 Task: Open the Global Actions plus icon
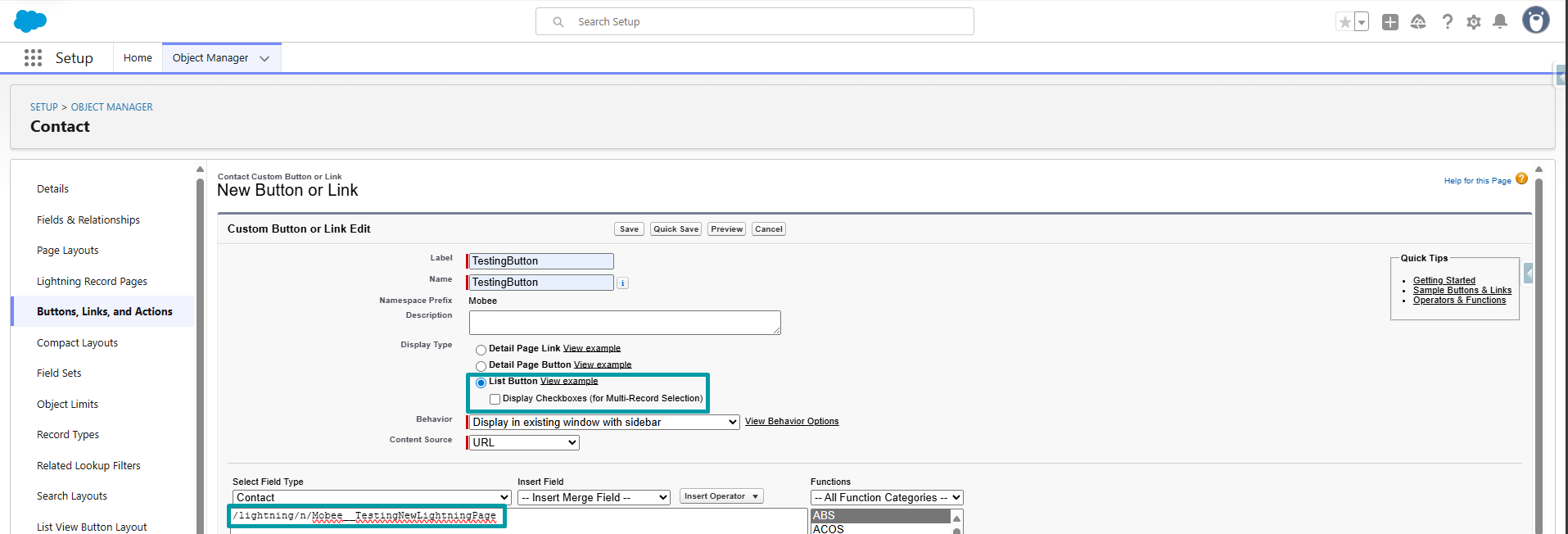(x=1390, y=22)
